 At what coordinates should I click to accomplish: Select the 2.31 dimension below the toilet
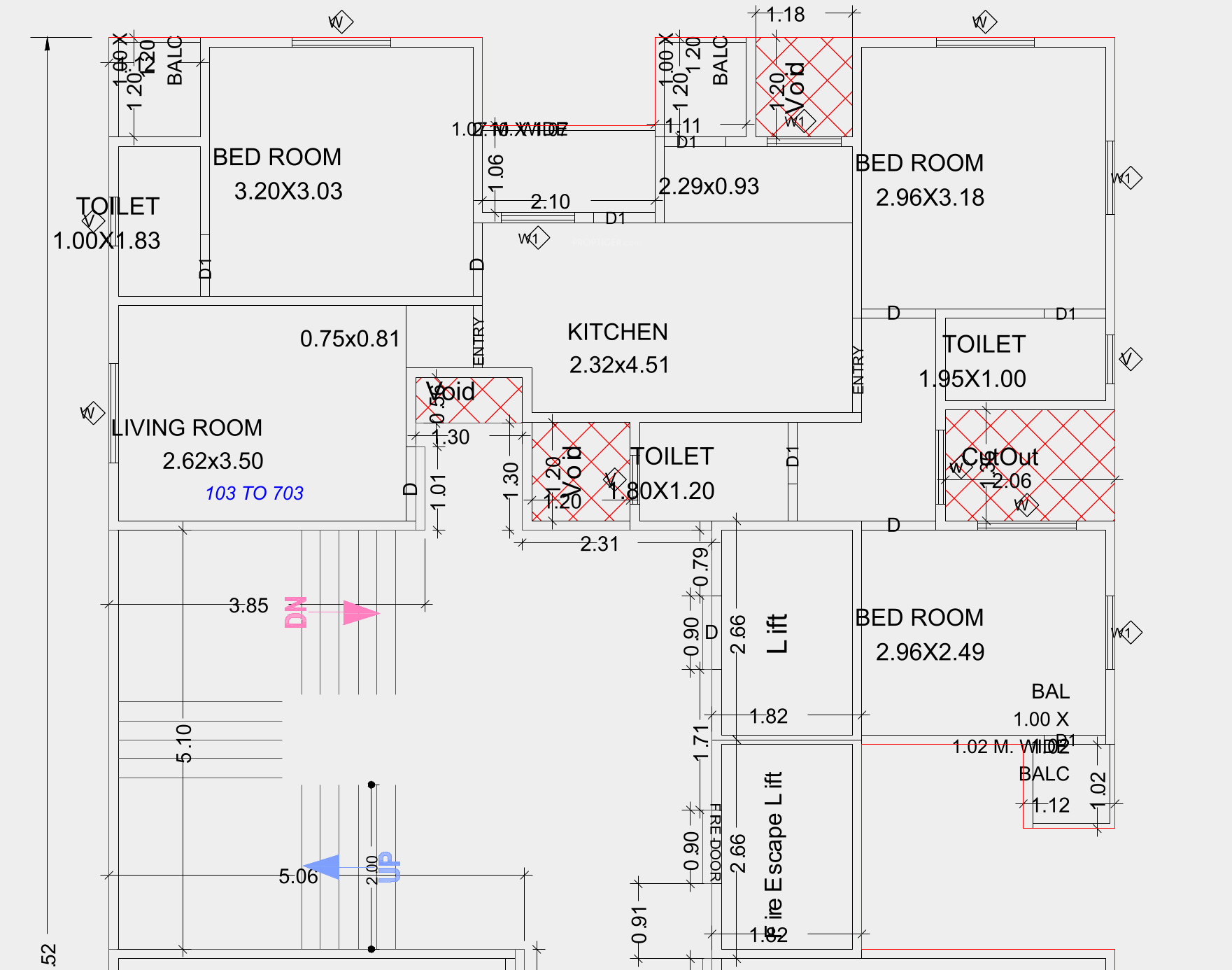(x=600, y=544)
